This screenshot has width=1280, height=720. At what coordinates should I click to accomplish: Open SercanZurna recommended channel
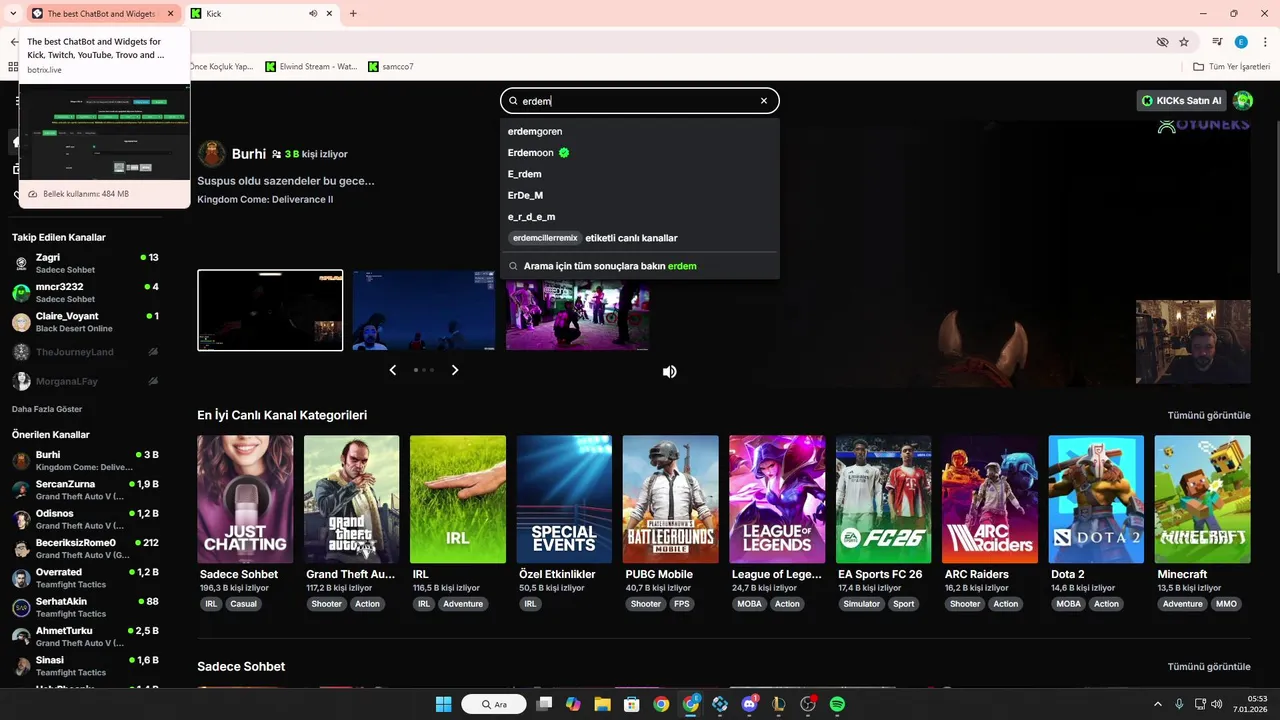click(85, 490)
